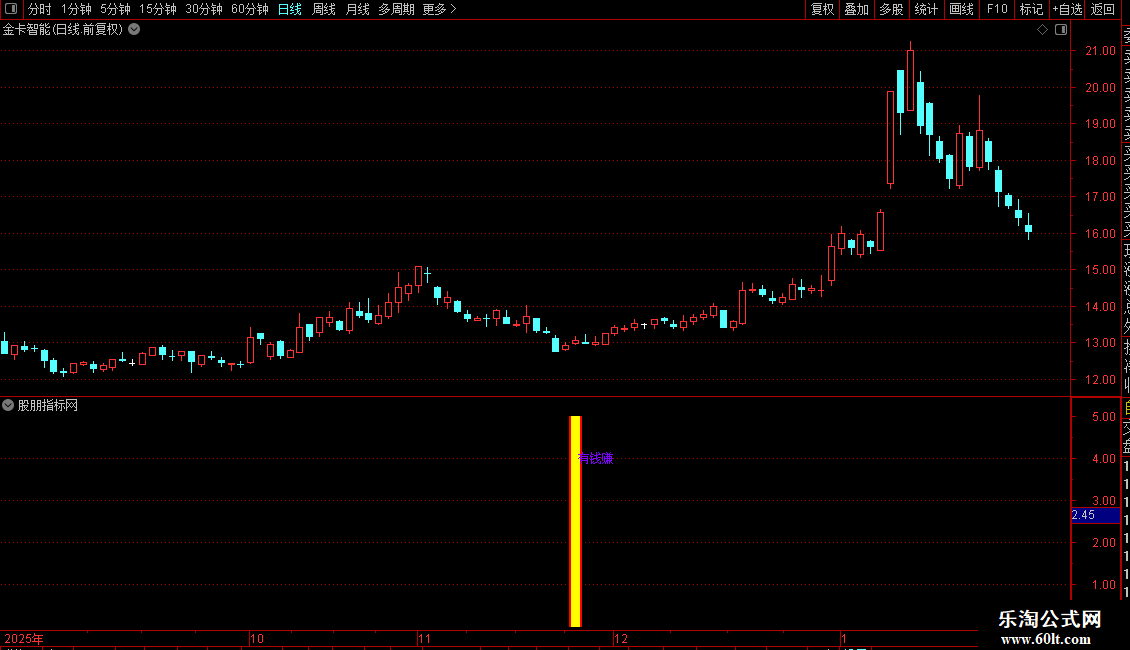Click the 12.00 price axis label
Image resolution: width=1130 pixels, height=650 pixels.
click(1100, 380)
